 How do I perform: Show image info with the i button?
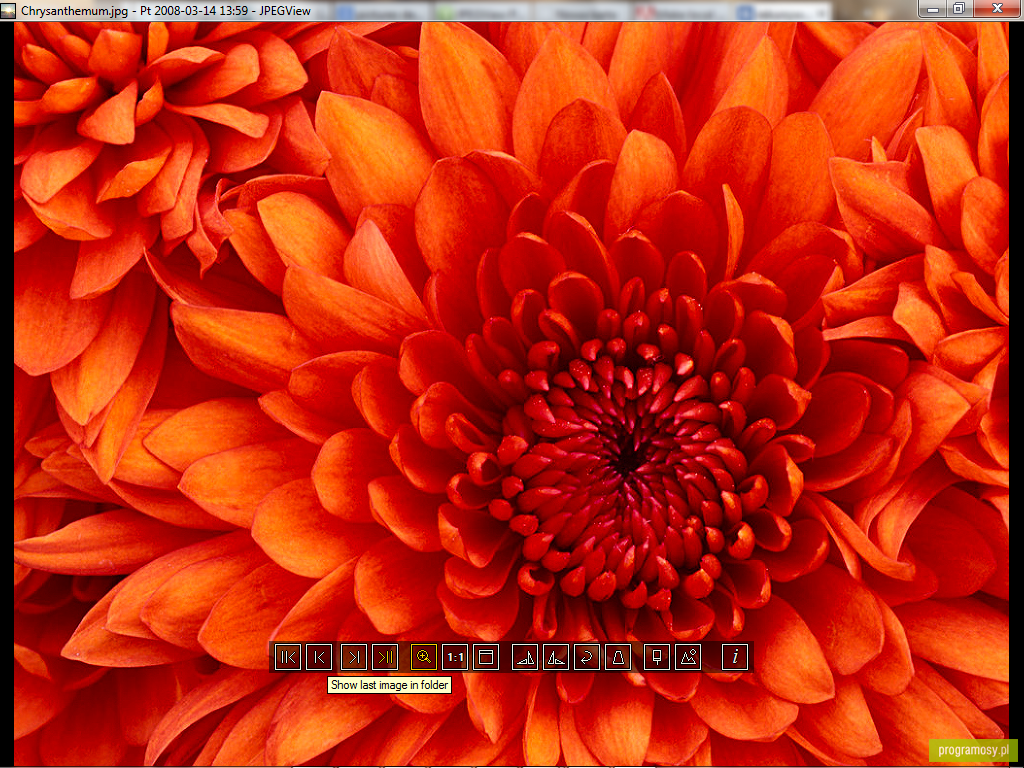point(735,657)
